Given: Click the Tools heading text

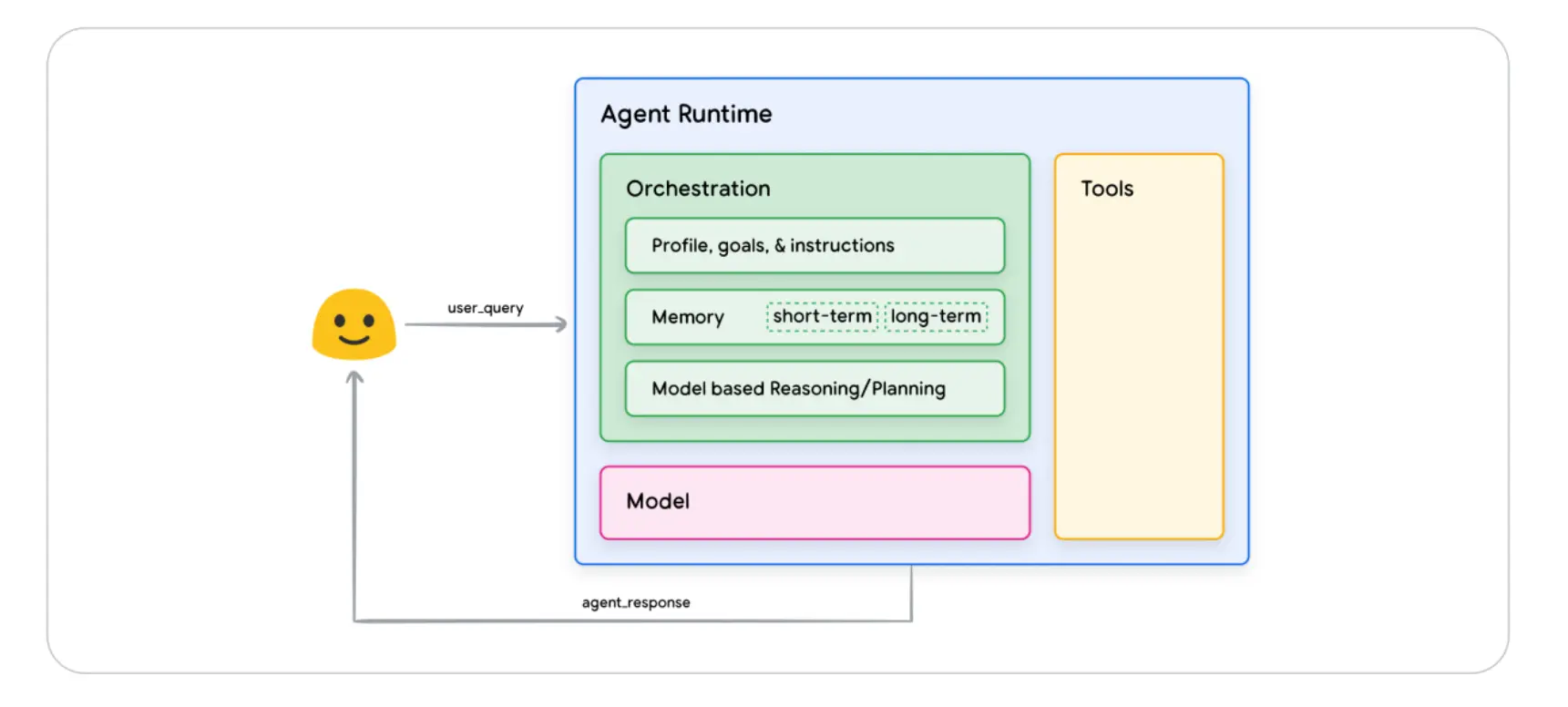Looking at the screenshot, I should tap(1106, 189).
